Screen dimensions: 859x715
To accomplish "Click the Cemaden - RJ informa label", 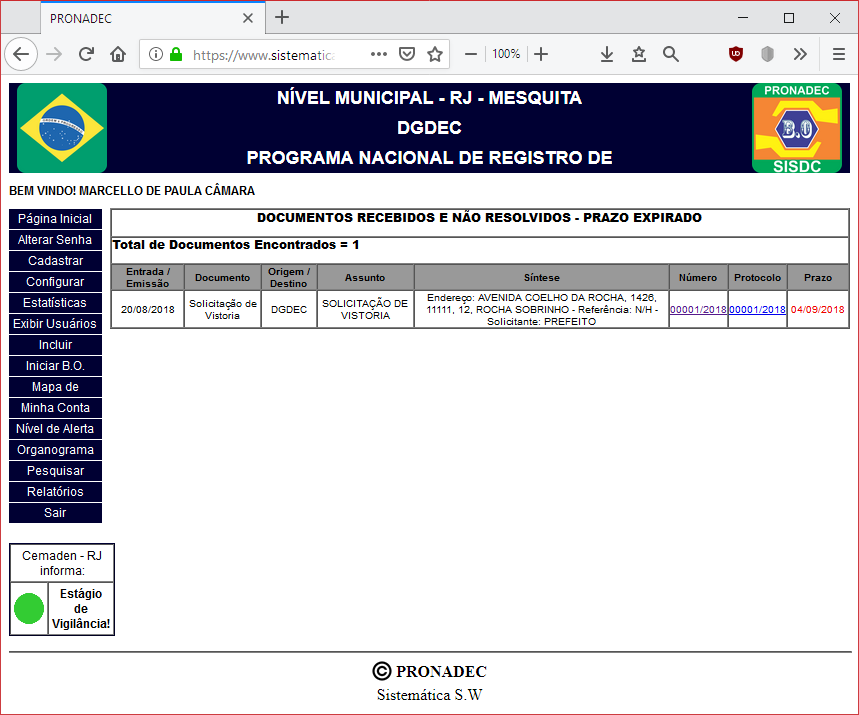I will point(62,563).
